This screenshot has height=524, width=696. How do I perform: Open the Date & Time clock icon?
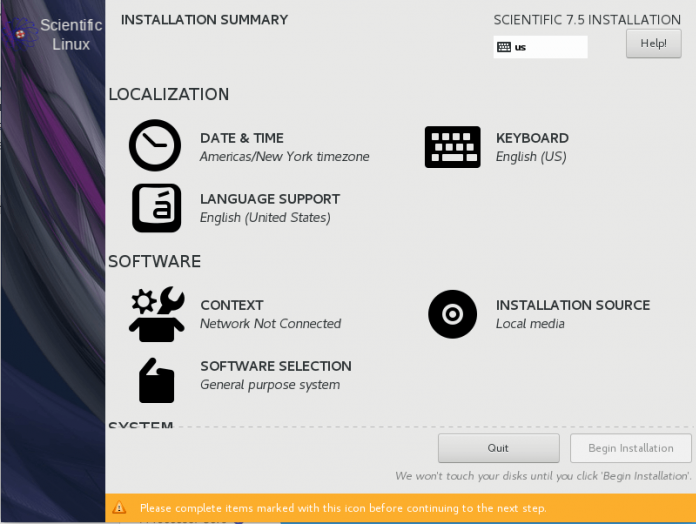[x=155, y=146]
